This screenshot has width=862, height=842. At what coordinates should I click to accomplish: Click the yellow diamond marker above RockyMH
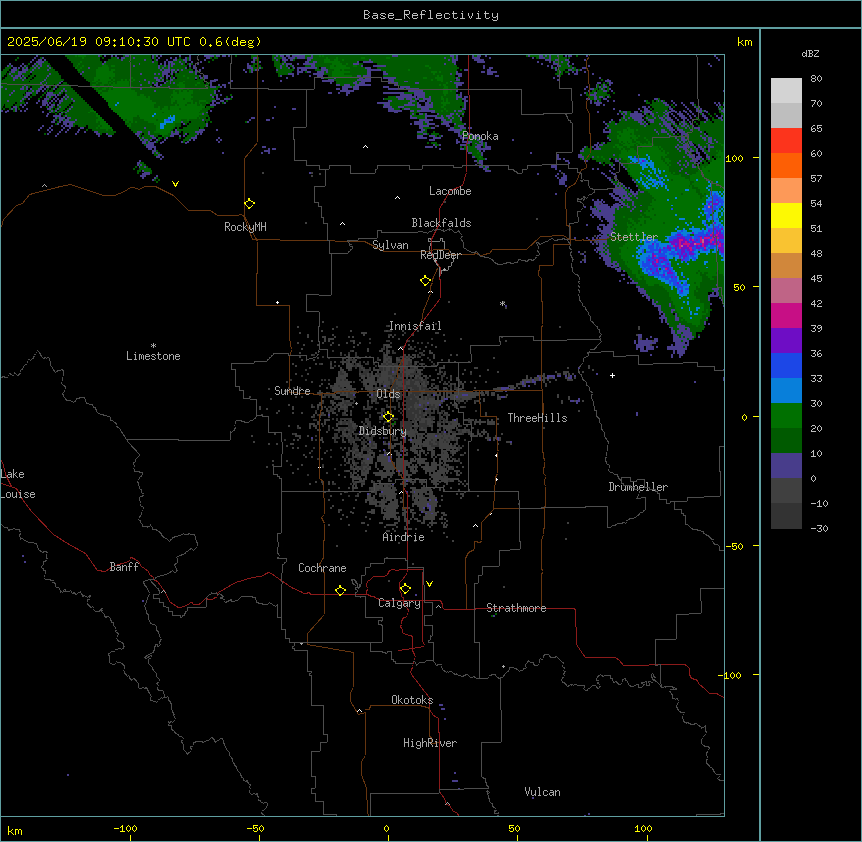coord(249,204)
